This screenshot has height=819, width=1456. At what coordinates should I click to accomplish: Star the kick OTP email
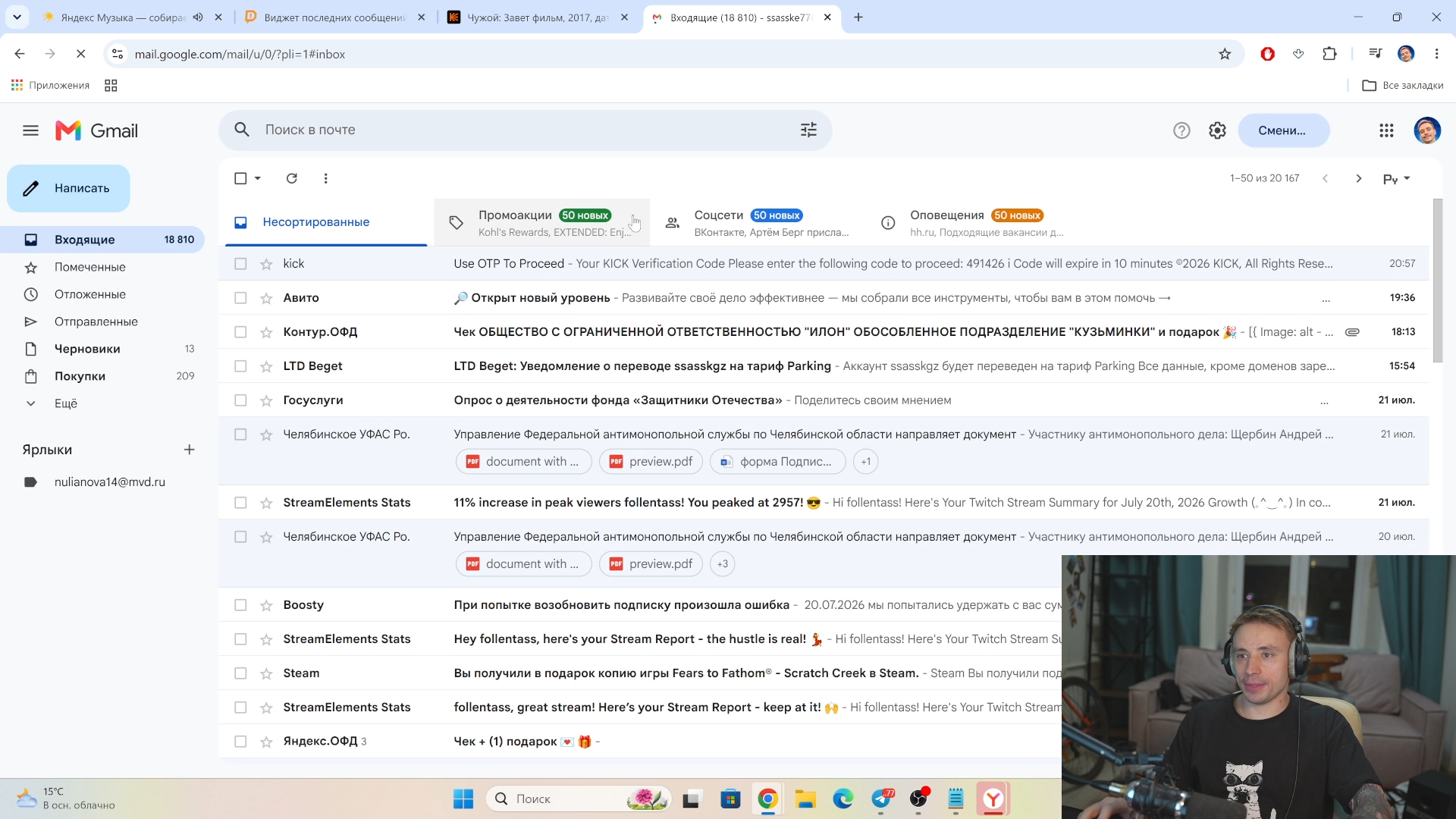[x=266, y=264]
